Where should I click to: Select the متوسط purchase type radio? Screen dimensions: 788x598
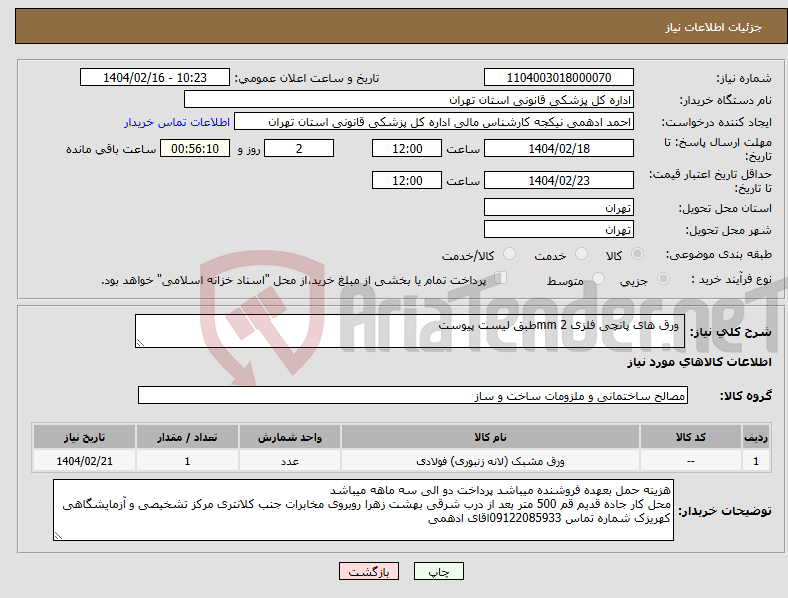click(599, 278)
